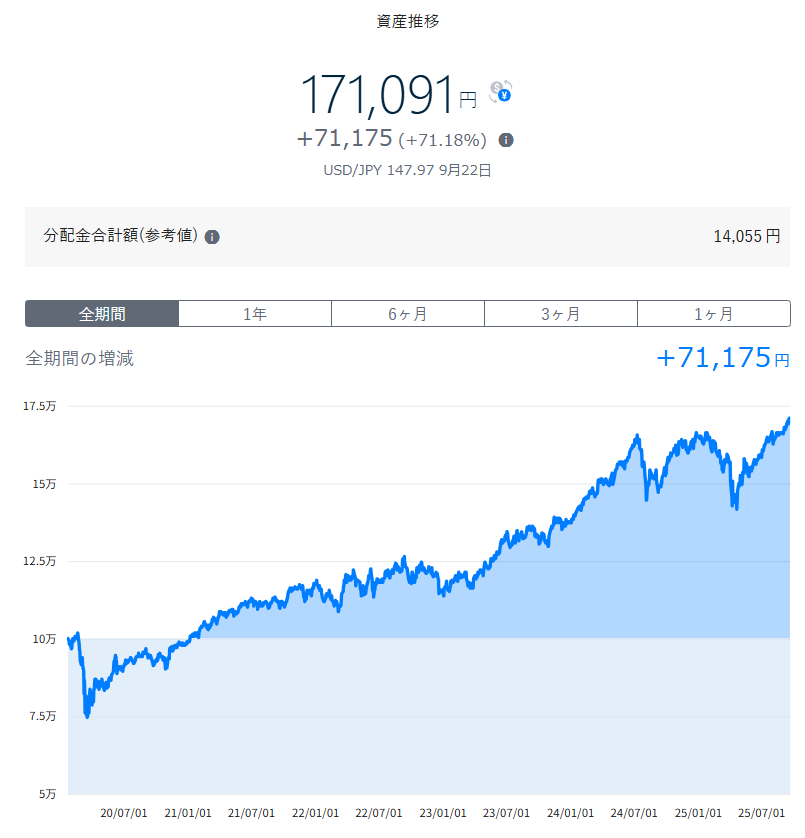Click the 23/01/01 date on chart axis
Viewport: 805px width, 838px height.
click(x=443, y=814)
